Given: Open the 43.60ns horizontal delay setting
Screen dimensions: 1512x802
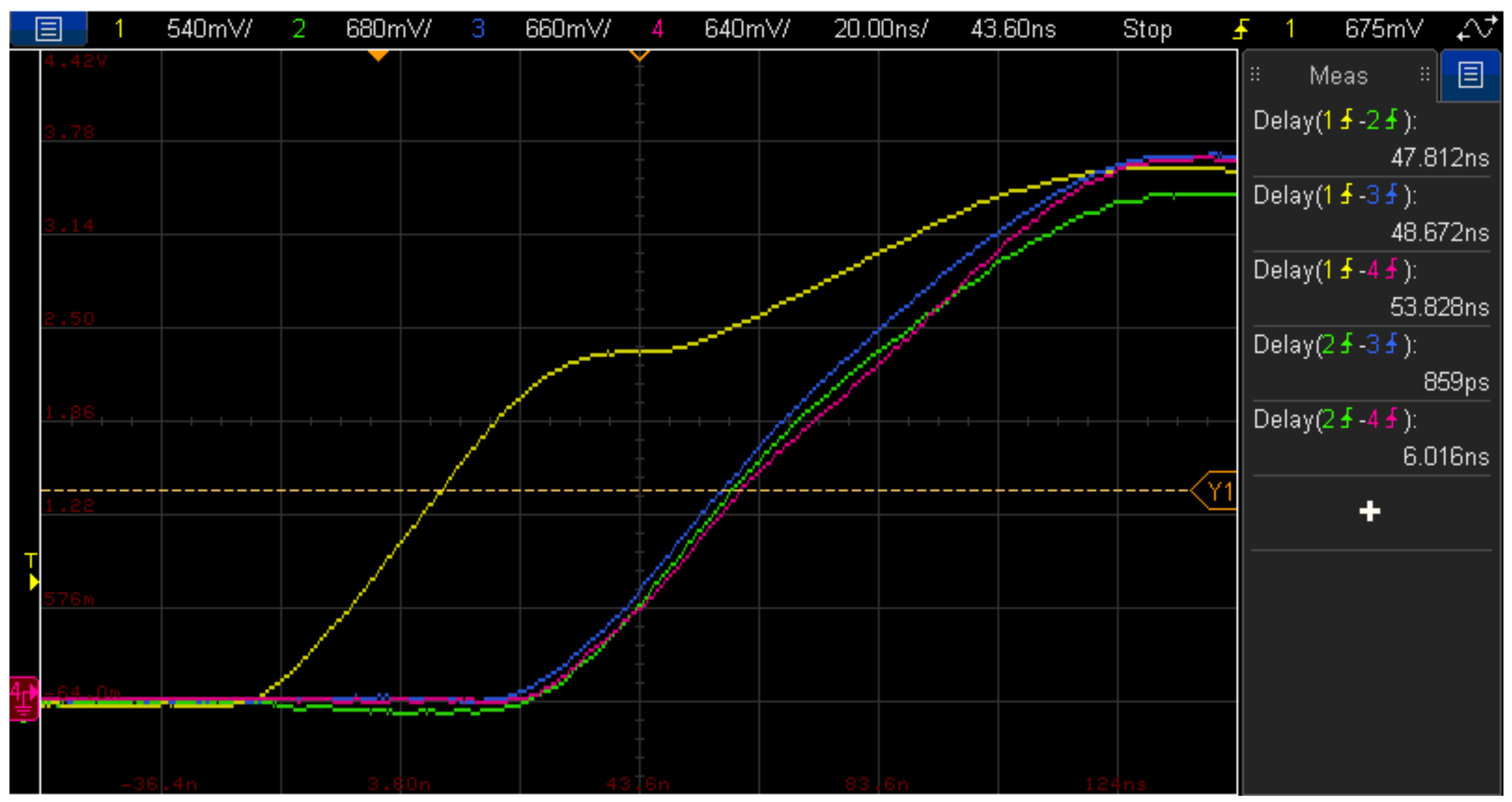Looking at the screenshot, I should click(1013, 28).
